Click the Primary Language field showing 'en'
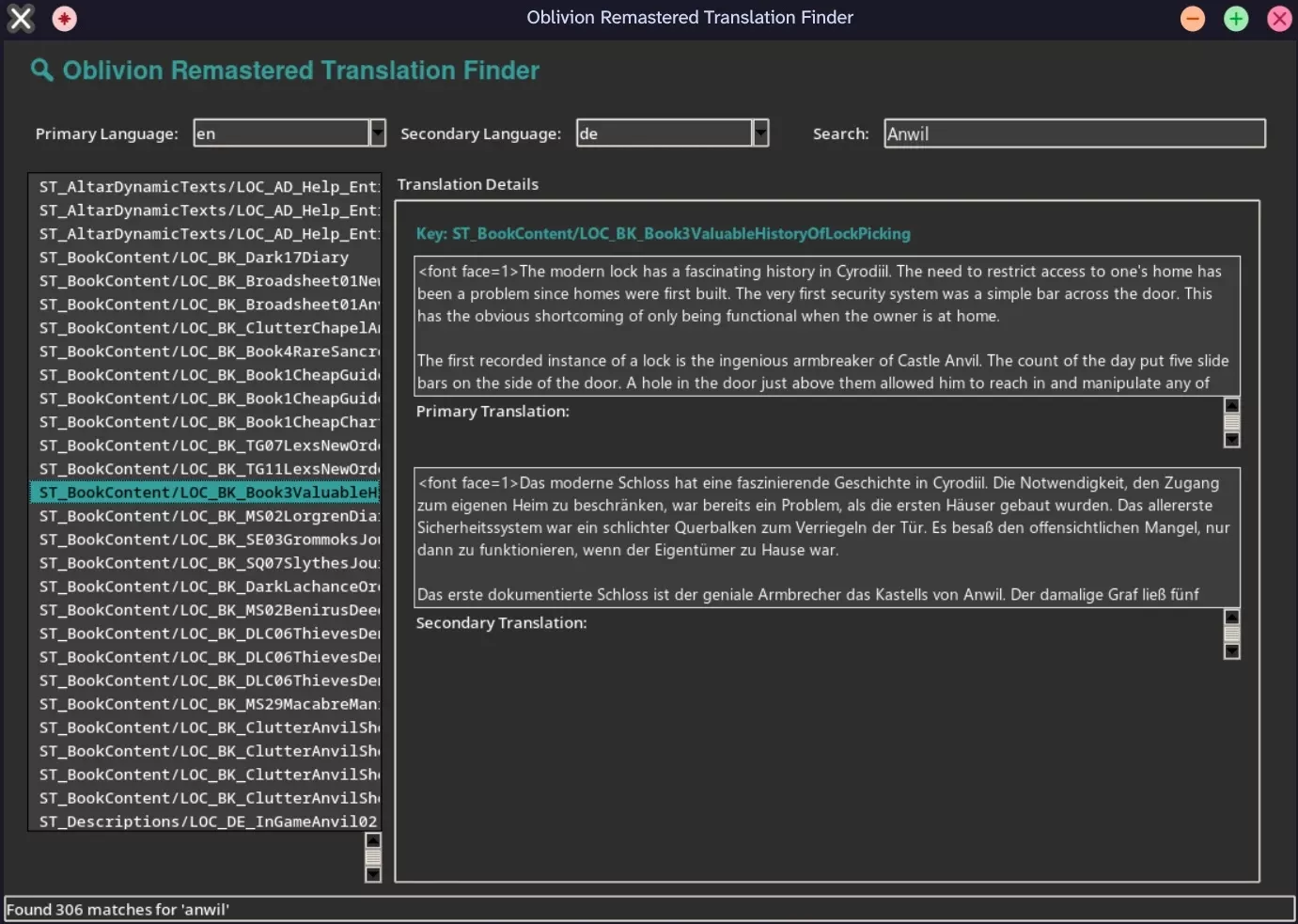This screenshot has width=1298, height=924. click(281, 133)
